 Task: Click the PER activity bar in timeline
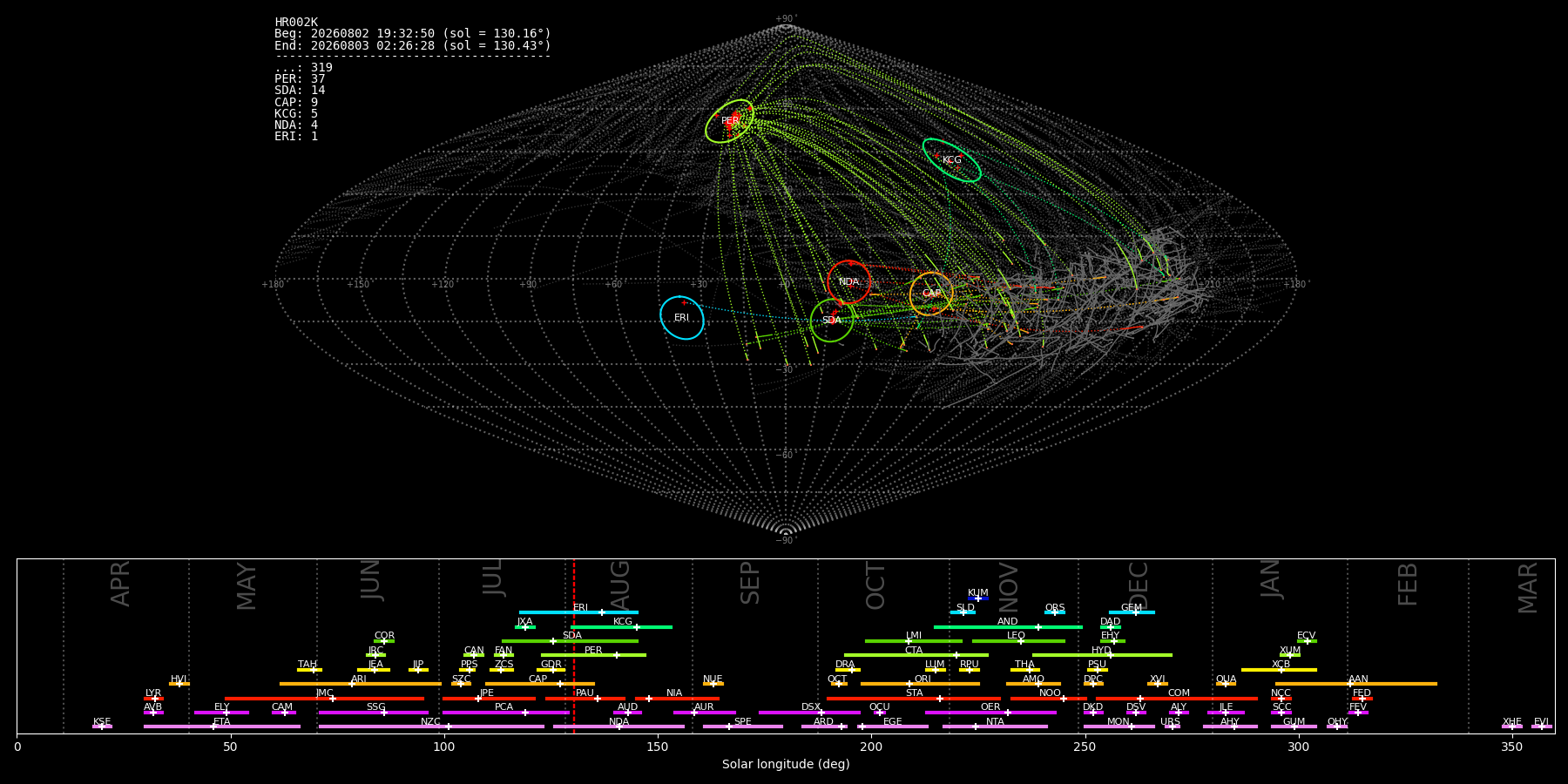coord(593,655)
